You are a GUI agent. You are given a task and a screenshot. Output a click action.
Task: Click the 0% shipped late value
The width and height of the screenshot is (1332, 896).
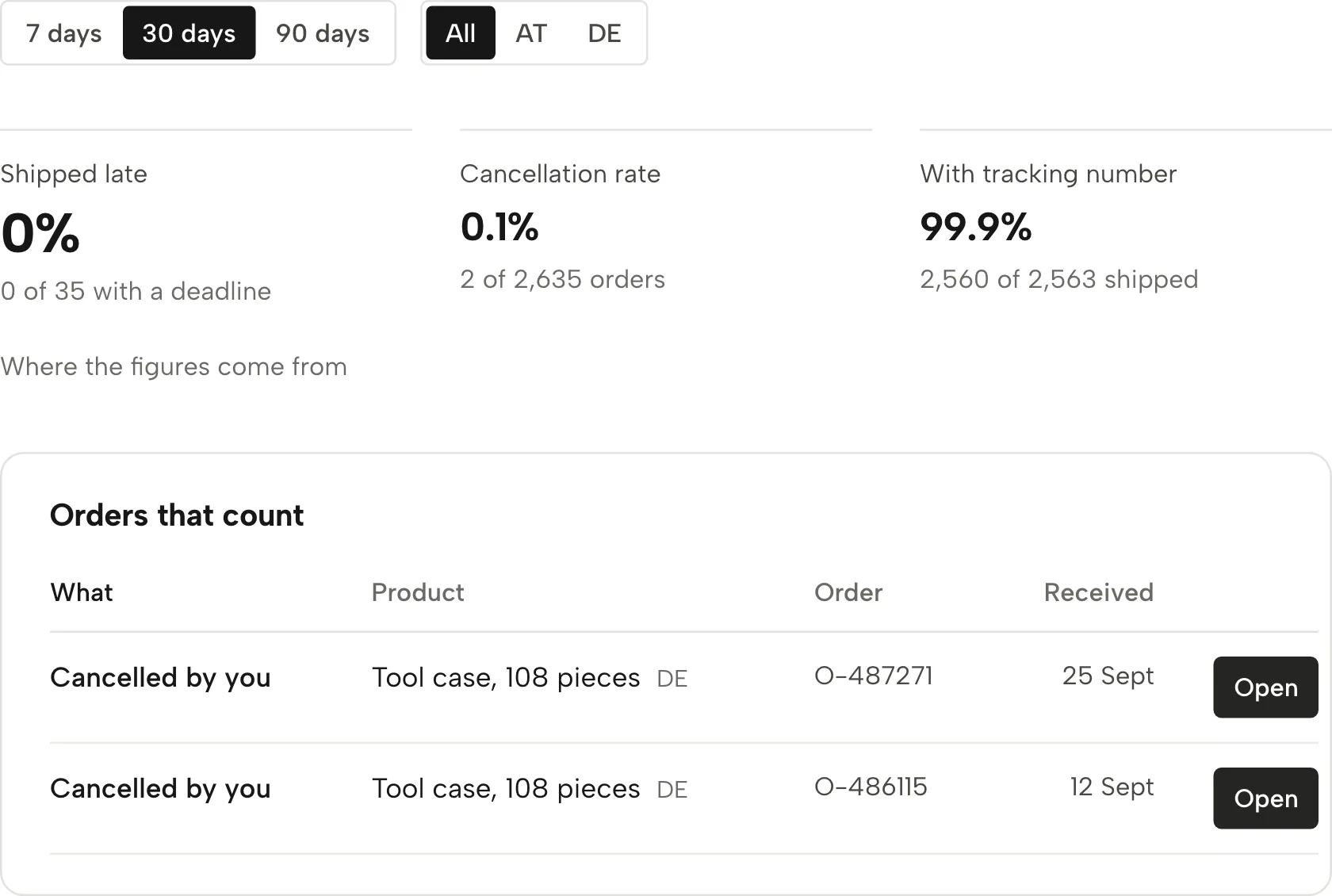[x=40, y=234]
